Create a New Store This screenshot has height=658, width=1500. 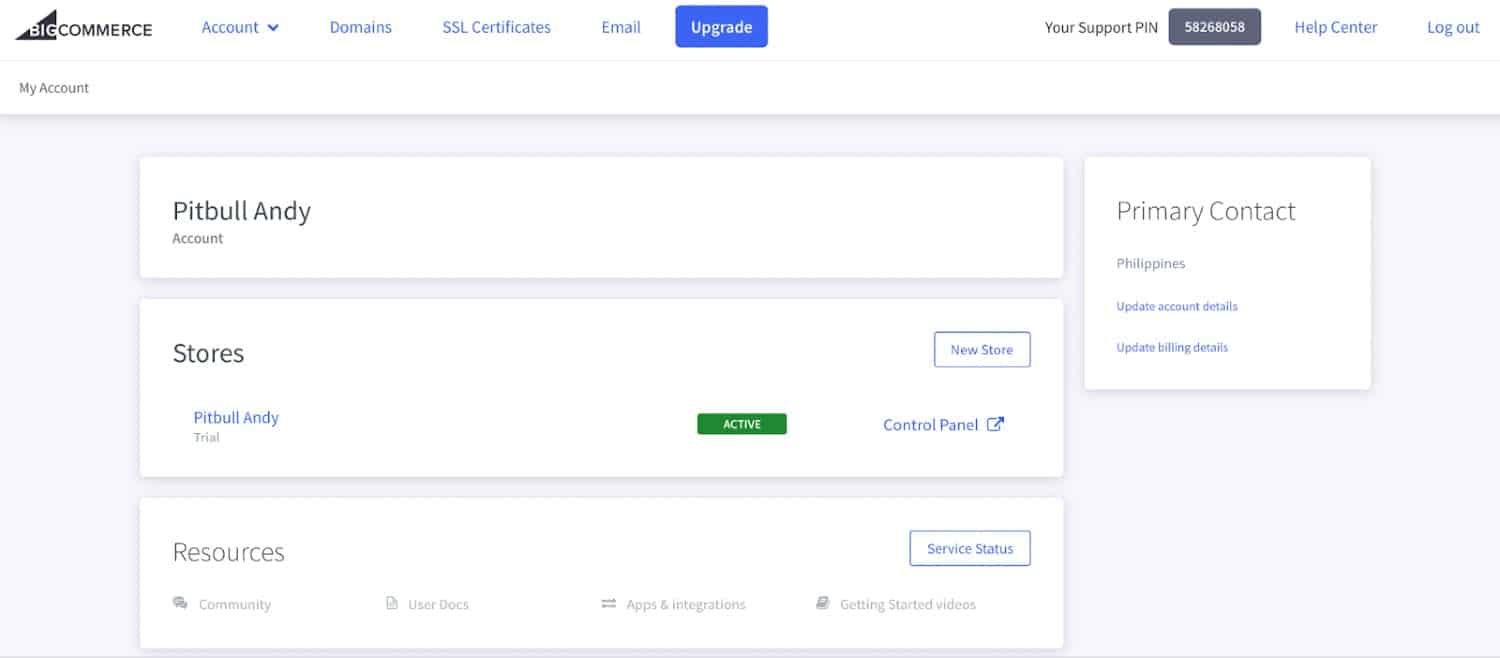tap(982, 349)
